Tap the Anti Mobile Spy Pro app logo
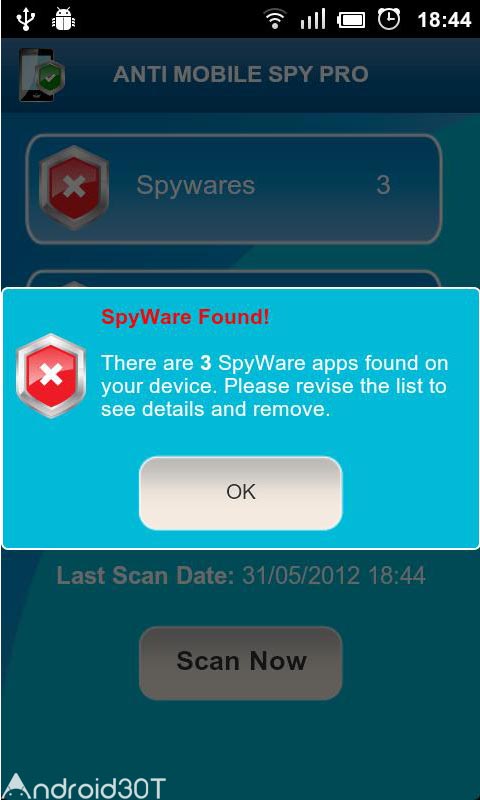 click(41, 75)
